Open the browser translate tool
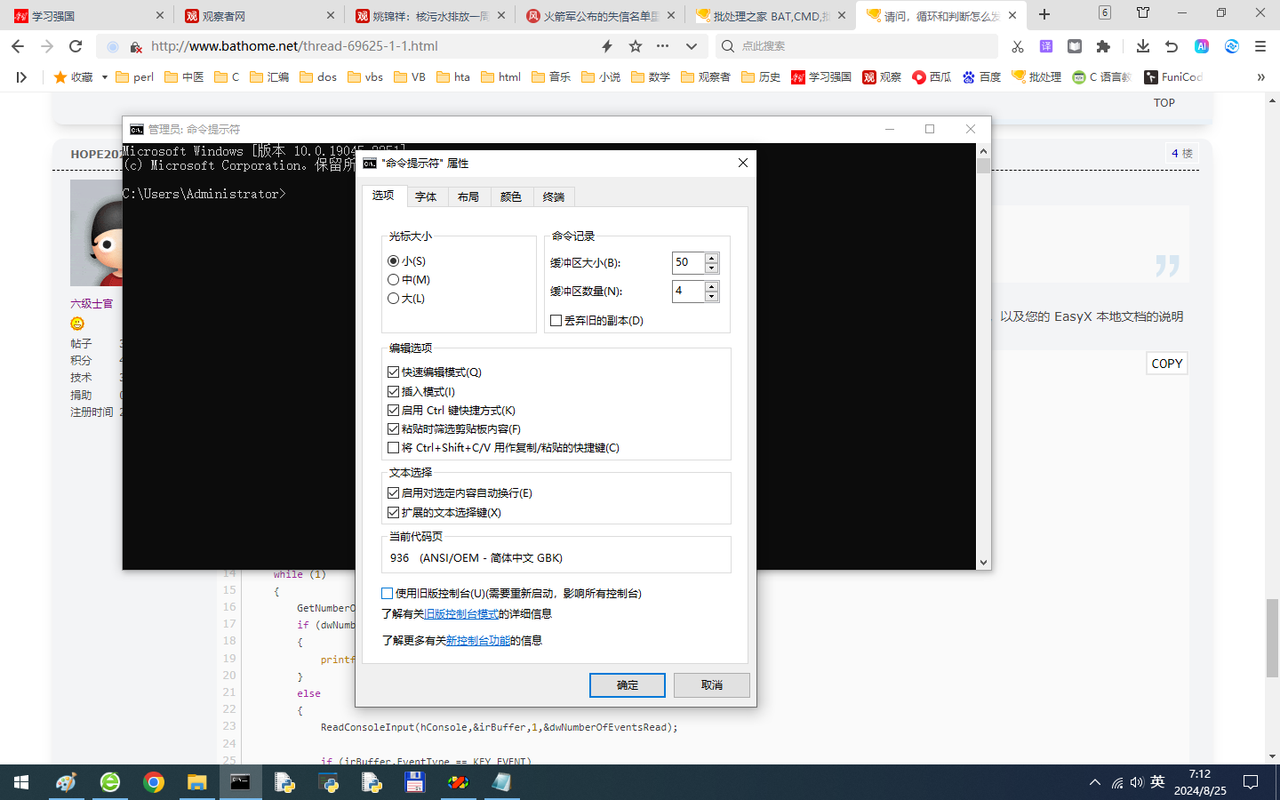Screen dimensions: 1280x800 1045,47
